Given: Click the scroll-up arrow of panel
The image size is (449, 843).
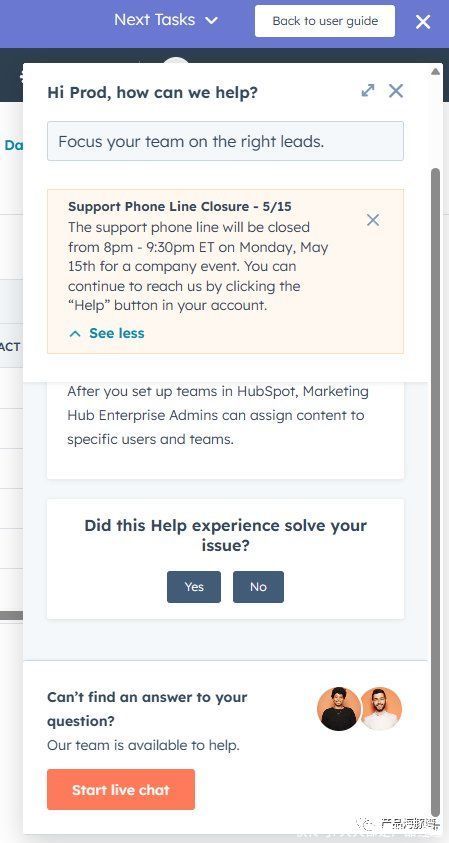Looking at the screenshot, I should [x=436, y=71].
